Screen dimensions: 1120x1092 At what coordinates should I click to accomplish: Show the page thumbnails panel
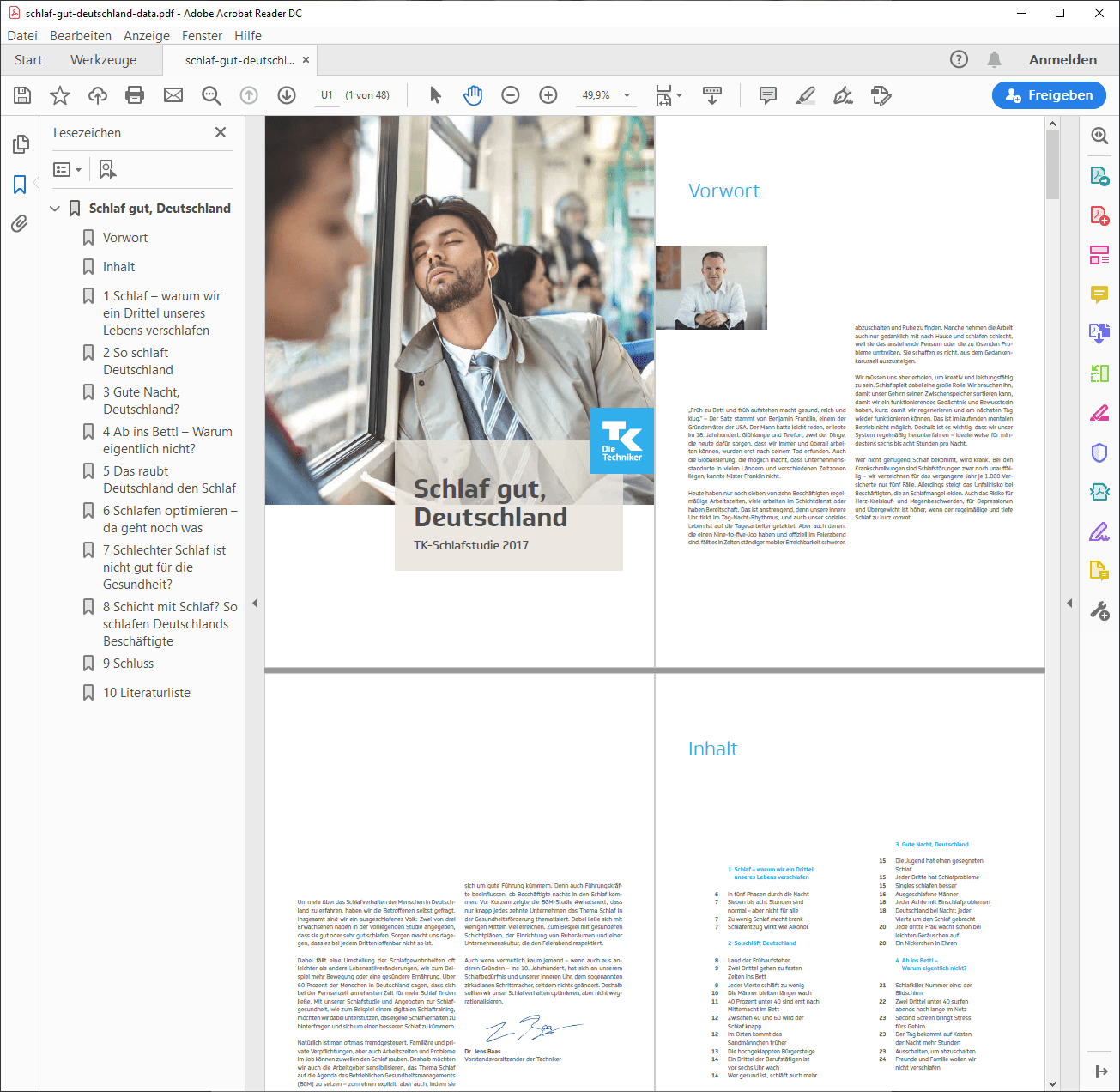coord(21,144)
